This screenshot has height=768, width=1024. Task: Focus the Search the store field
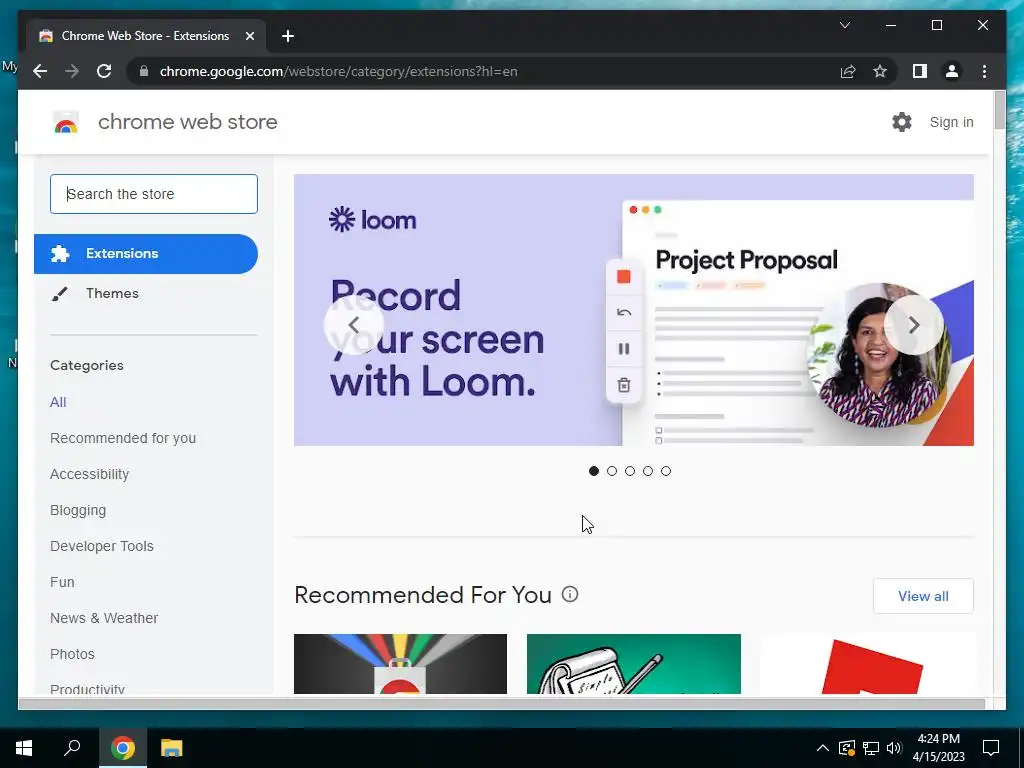pyautogui.click(x=154, y=194)
